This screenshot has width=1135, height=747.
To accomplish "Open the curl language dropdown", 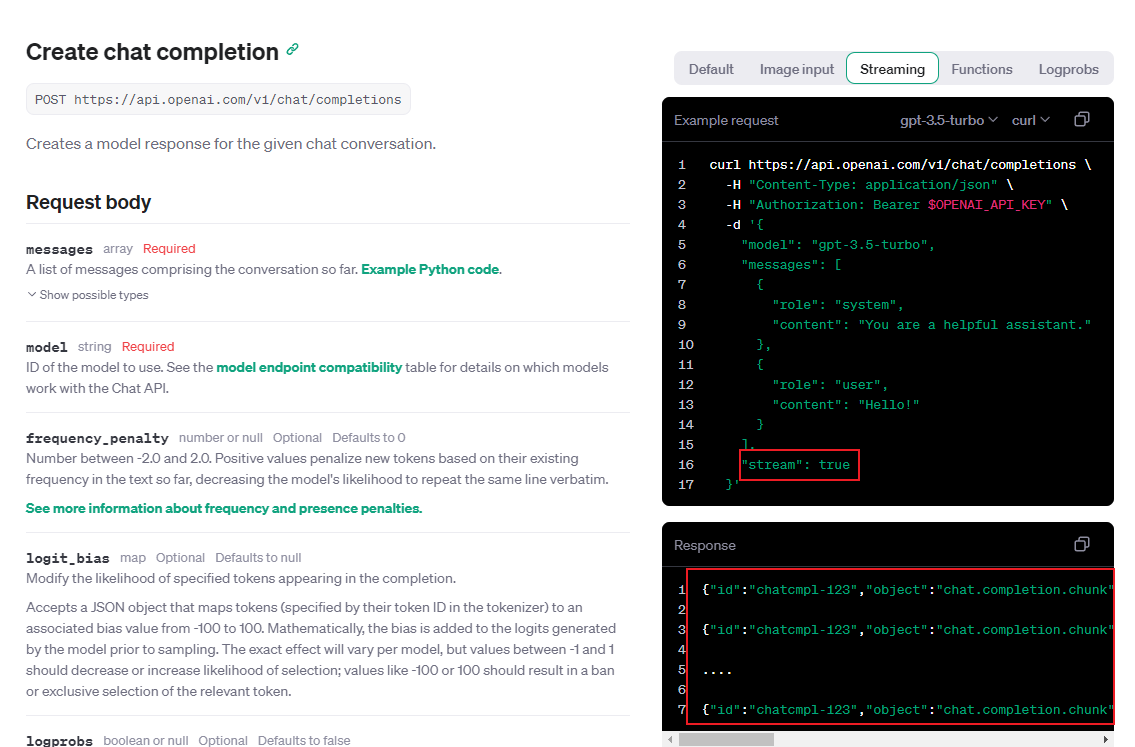I will click(1031, 120).
